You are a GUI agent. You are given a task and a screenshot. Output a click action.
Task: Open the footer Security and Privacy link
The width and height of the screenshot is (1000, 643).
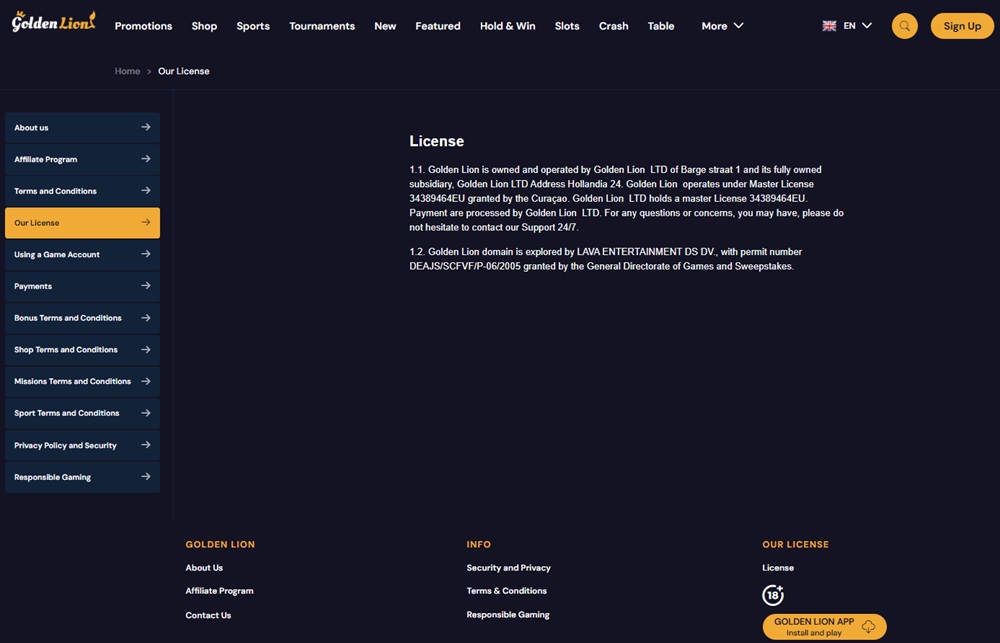[x=508, y=568]
